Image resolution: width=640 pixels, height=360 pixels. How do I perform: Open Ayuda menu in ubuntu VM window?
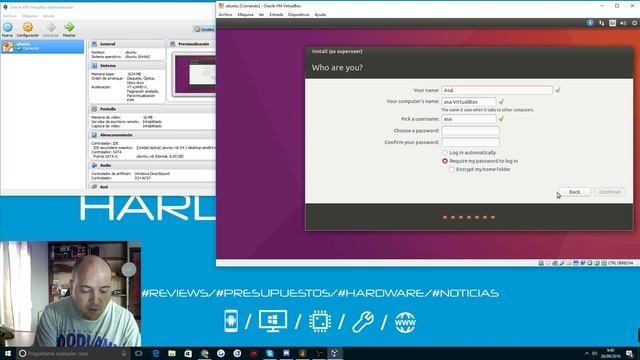click(320, 15)
